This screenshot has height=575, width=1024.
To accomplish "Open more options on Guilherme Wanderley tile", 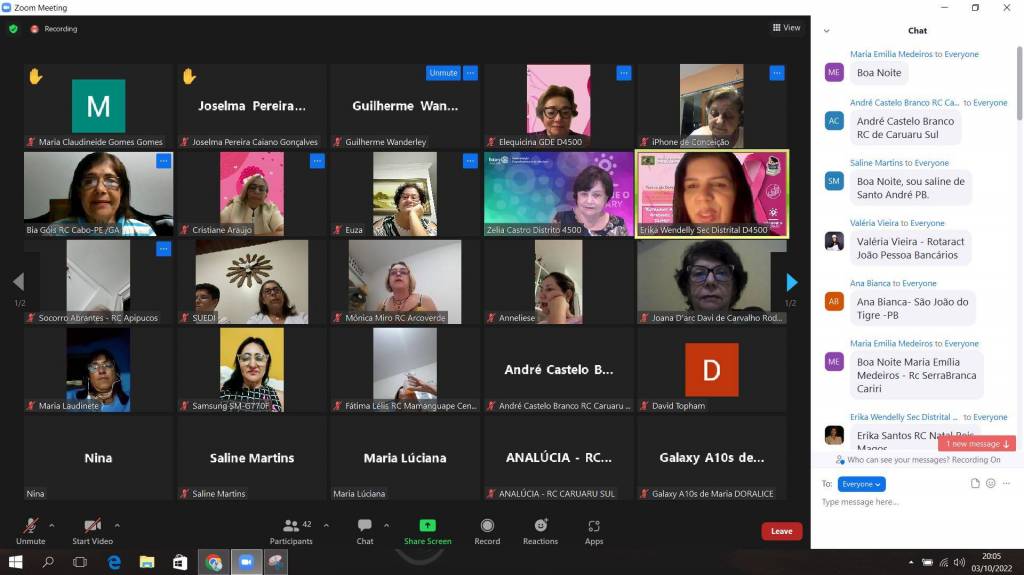I will tap(470, 73).
